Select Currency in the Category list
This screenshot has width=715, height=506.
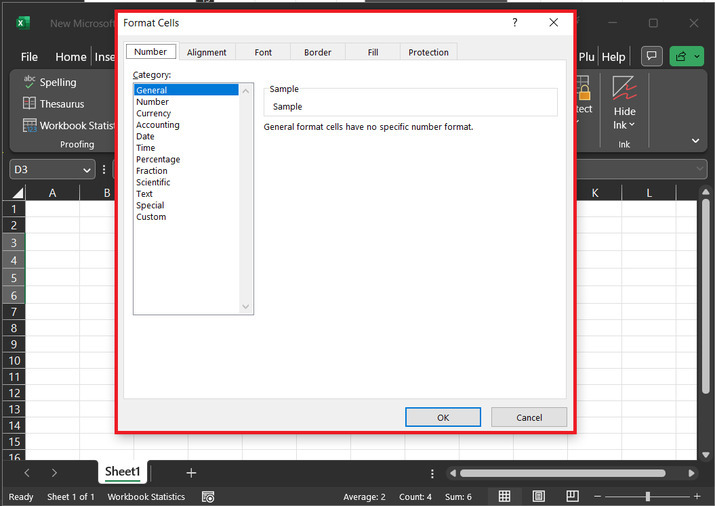pos(154,114)
